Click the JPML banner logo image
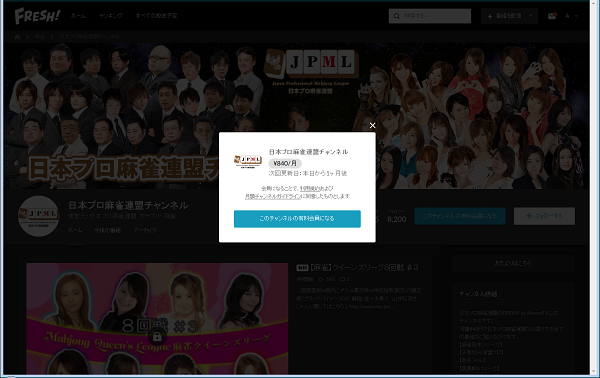 coord(311,71)
